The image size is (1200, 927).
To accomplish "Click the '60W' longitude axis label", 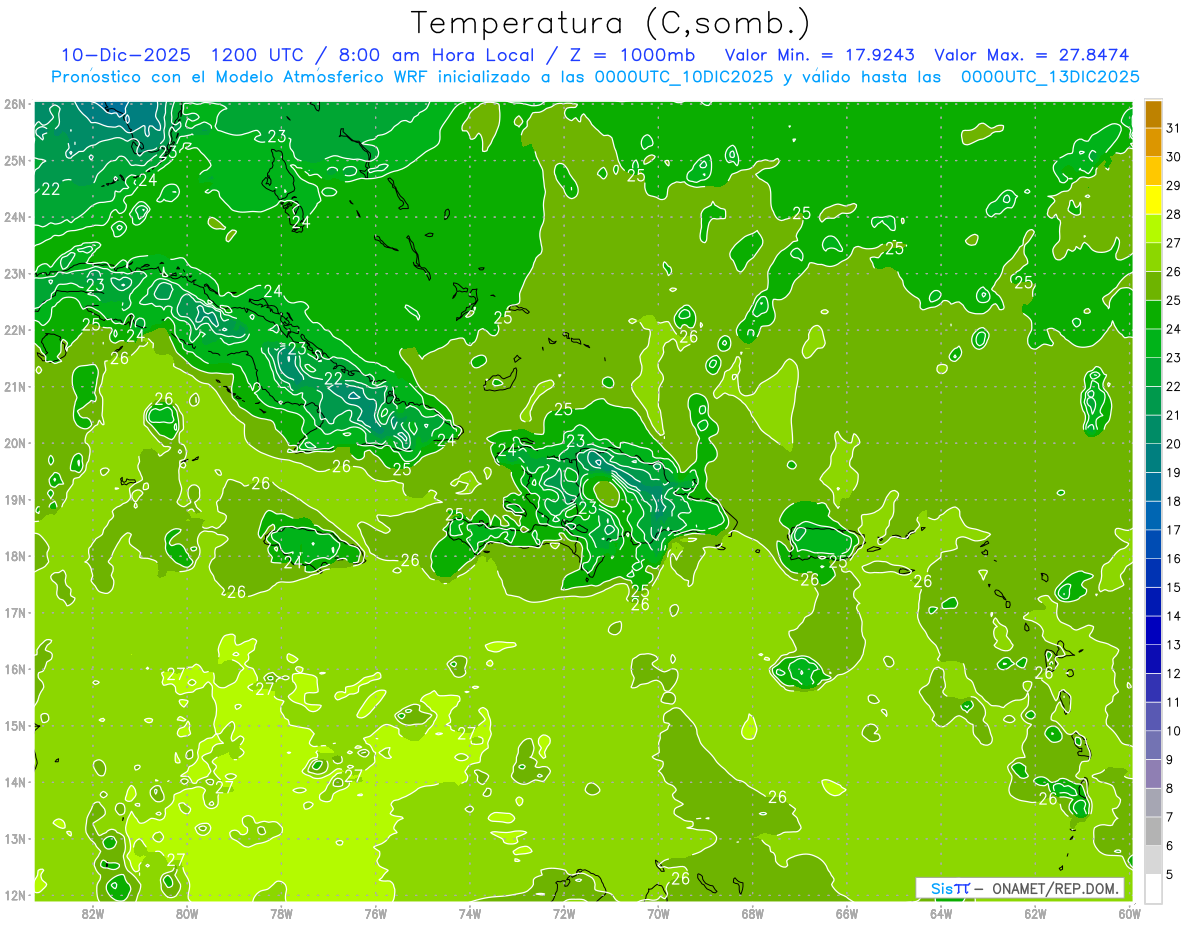I will click(x=1129, y=913).
